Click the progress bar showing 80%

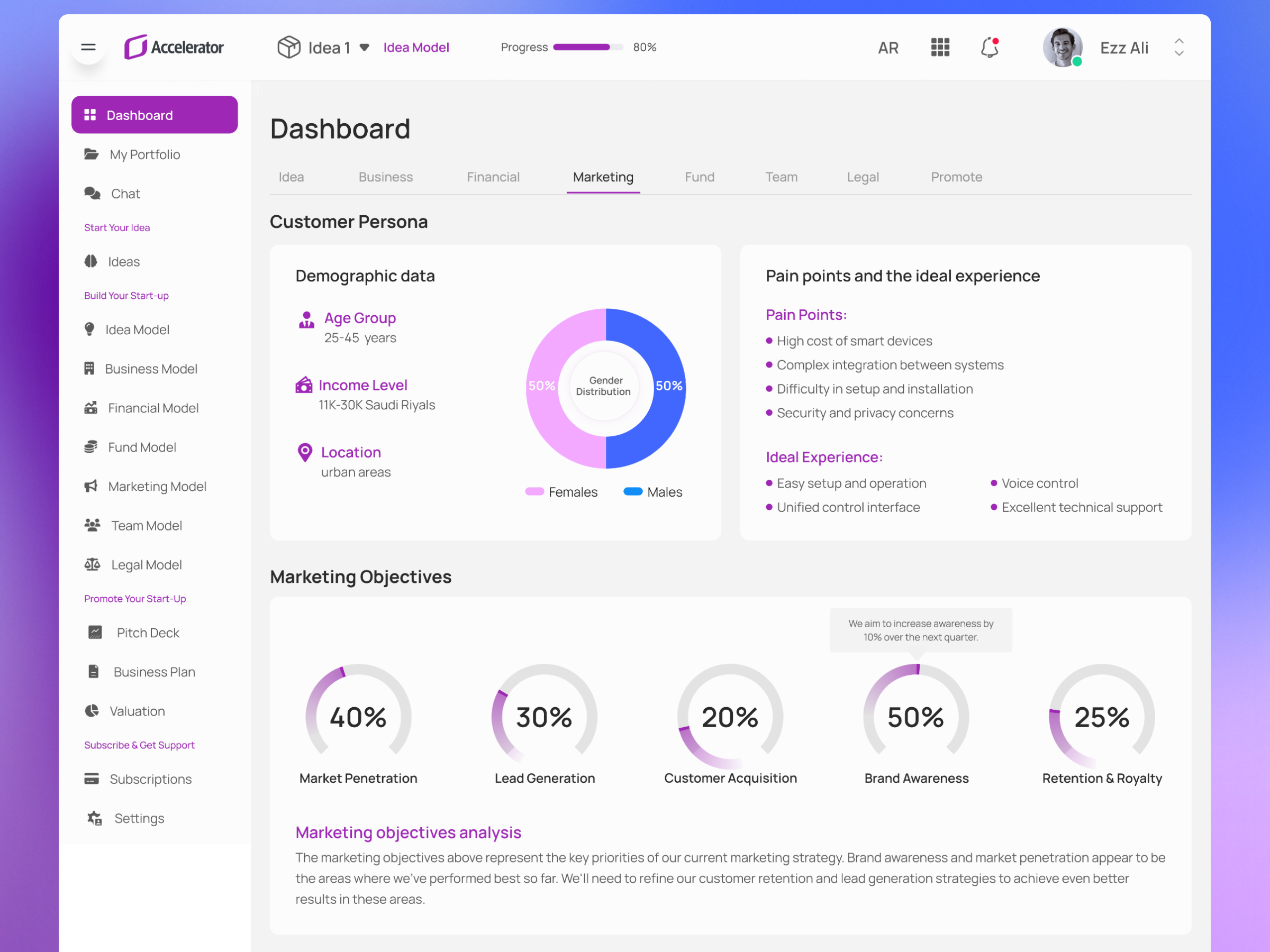tap(587, 47)
